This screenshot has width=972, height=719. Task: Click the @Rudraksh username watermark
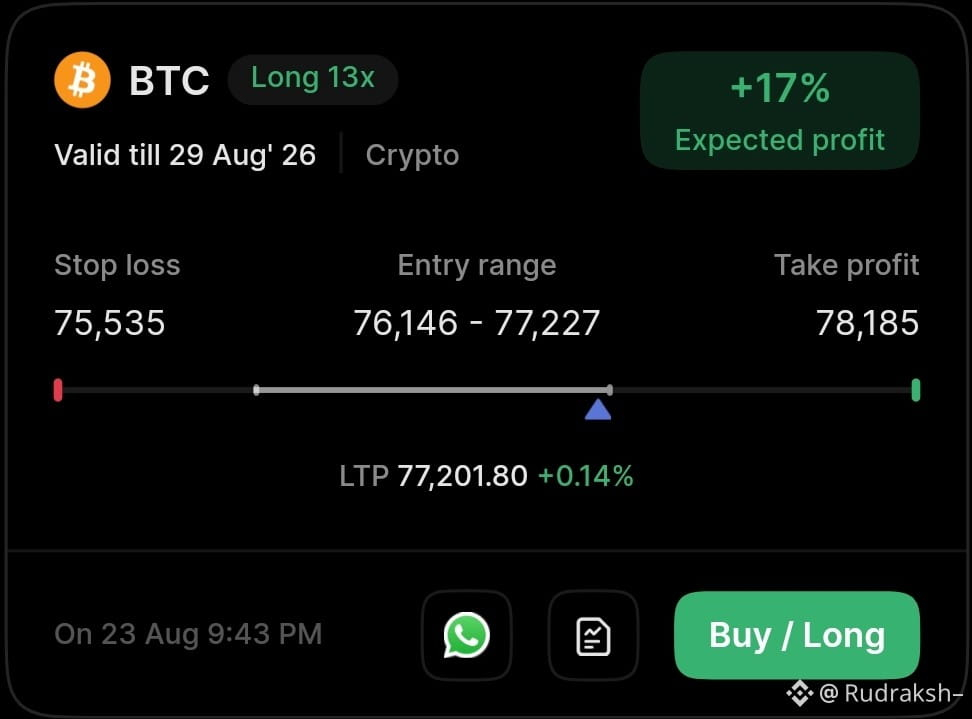891,693
